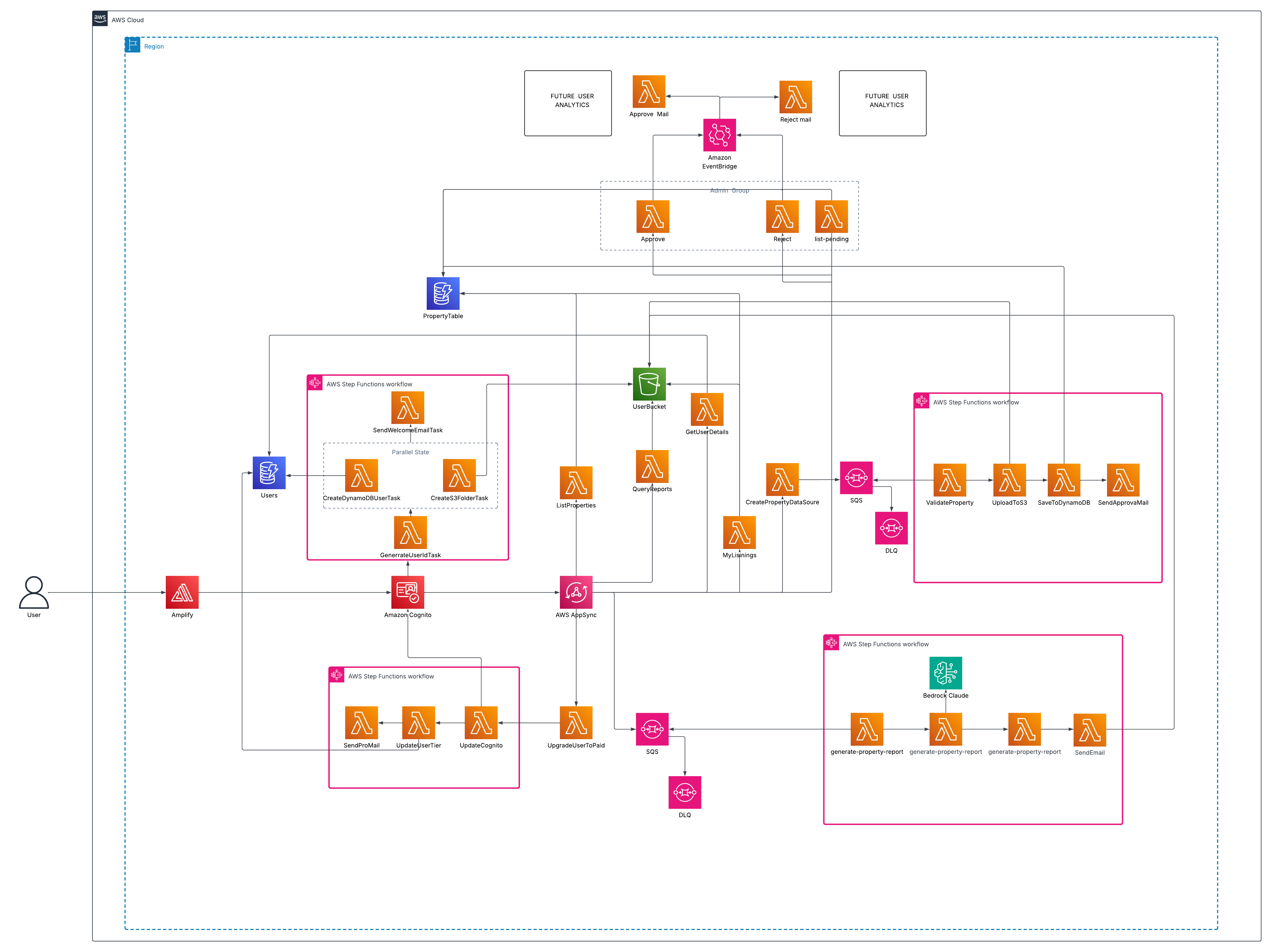Viewport: 1272px width, 952px height.
Task: Select the Reject mail Lambda icon
Action: pos(795,97)
